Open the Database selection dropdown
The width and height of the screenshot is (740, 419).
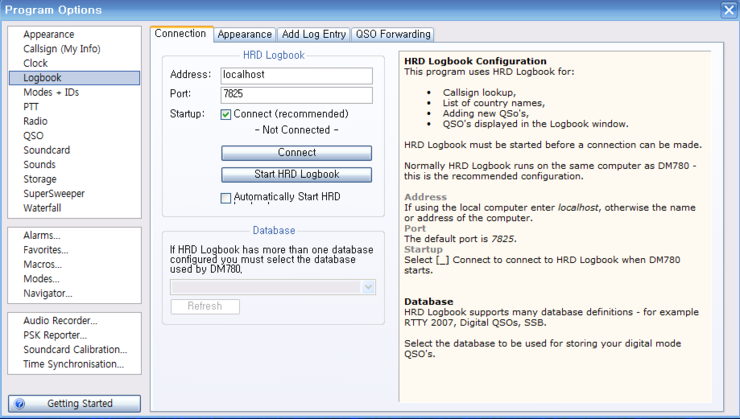[x=273, y=287]
